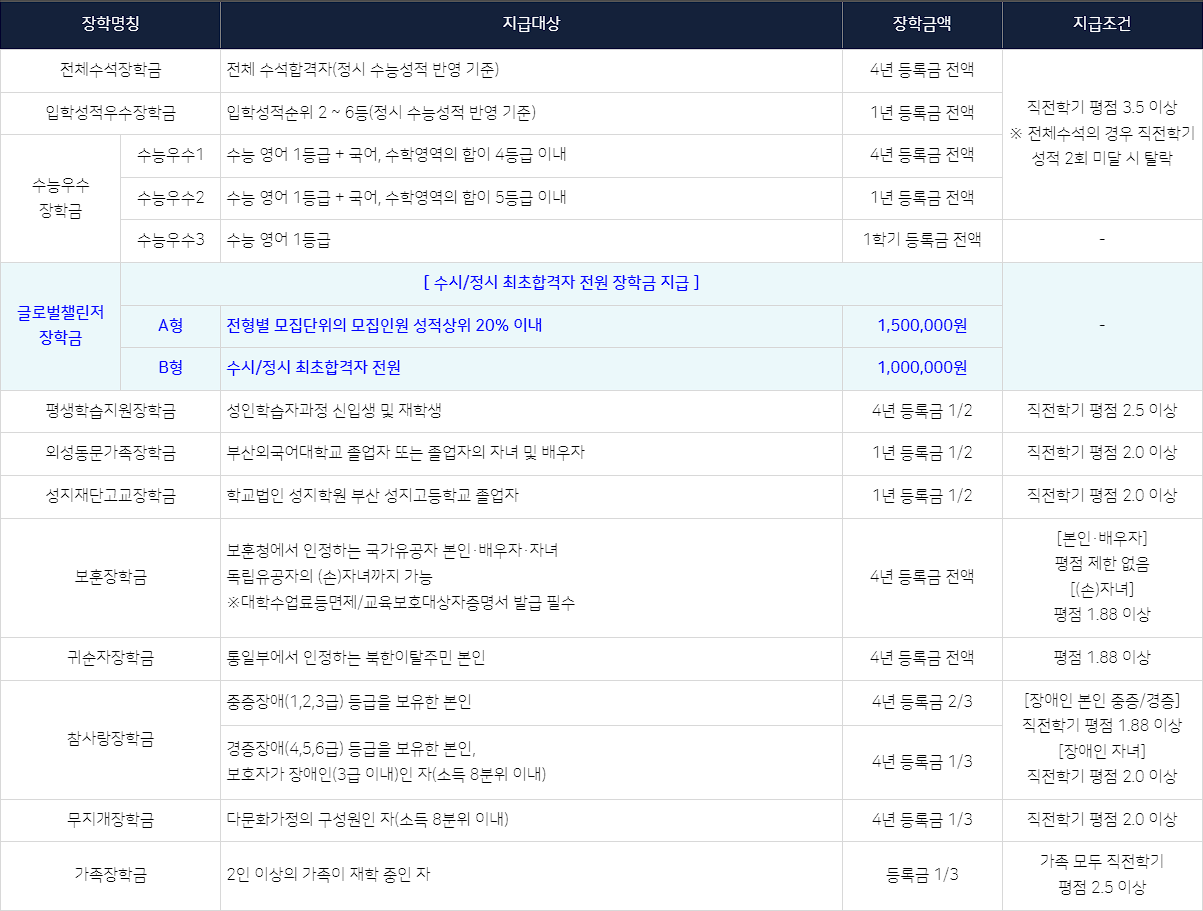Click the 외성동문가족장학금 scholarship name
Image resolution: width=1203 pixels, height=911 pixels.
(x=110, y=453)
